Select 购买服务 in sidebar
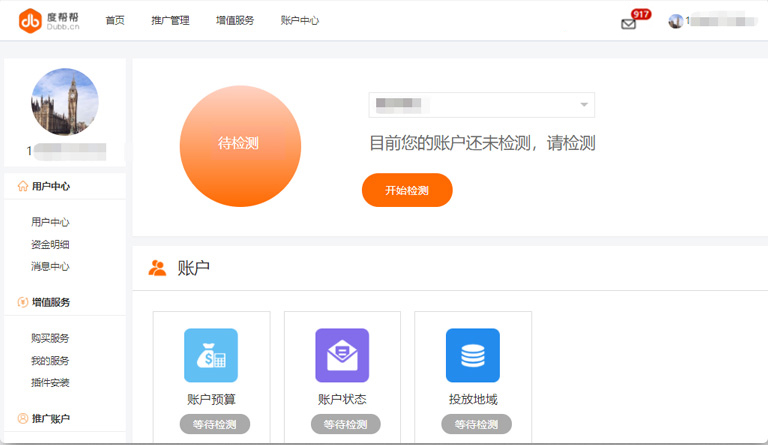The image size is (768, 445). point(50,338)
